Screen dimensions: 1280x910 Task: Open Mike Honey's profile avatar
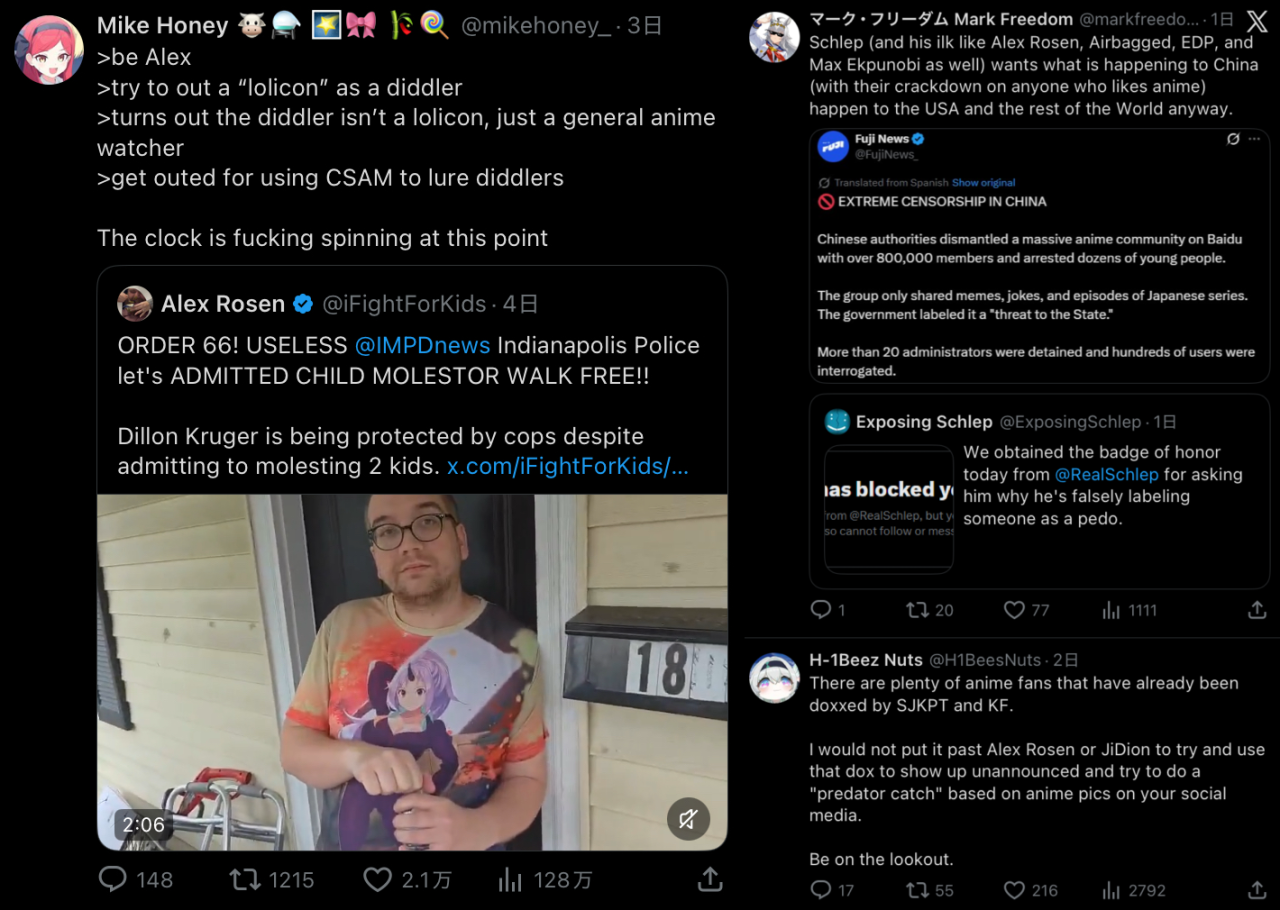49,50
